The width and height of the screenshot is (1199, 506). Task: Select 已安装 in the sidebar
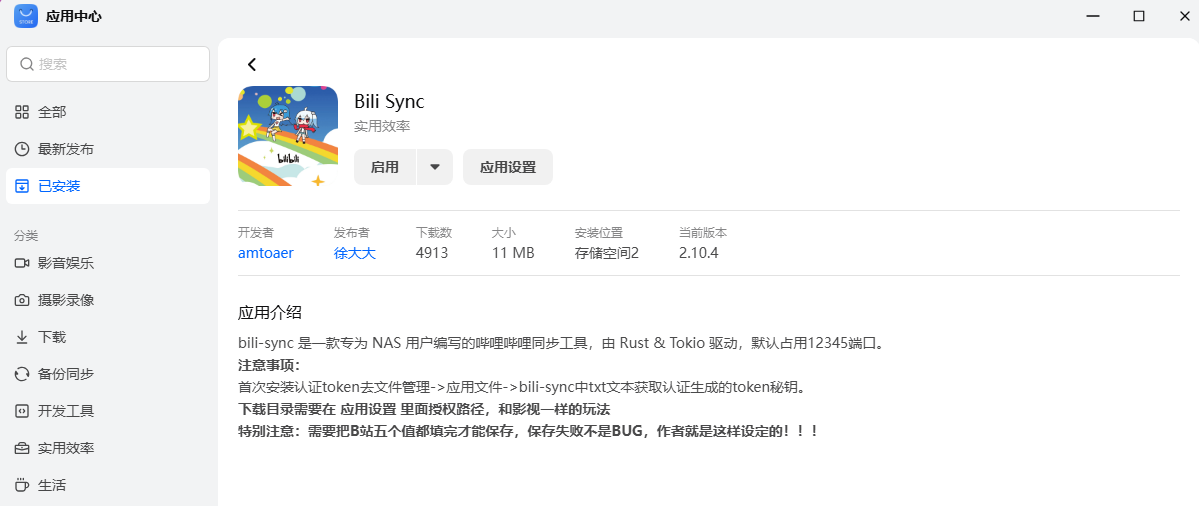pyautogui.click(x=108, y=186)
